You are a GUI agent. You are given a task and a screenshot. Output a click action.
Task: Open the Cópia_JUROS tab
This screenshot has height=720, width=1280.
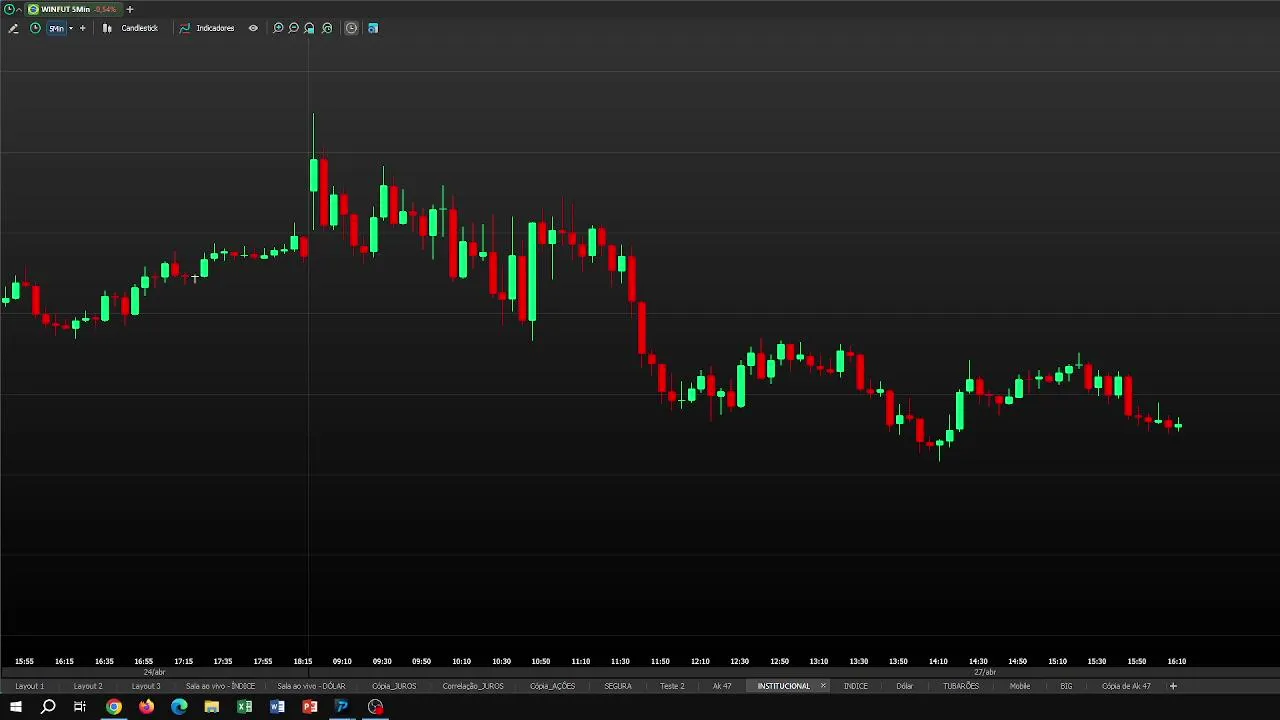[x=394, y=686]
